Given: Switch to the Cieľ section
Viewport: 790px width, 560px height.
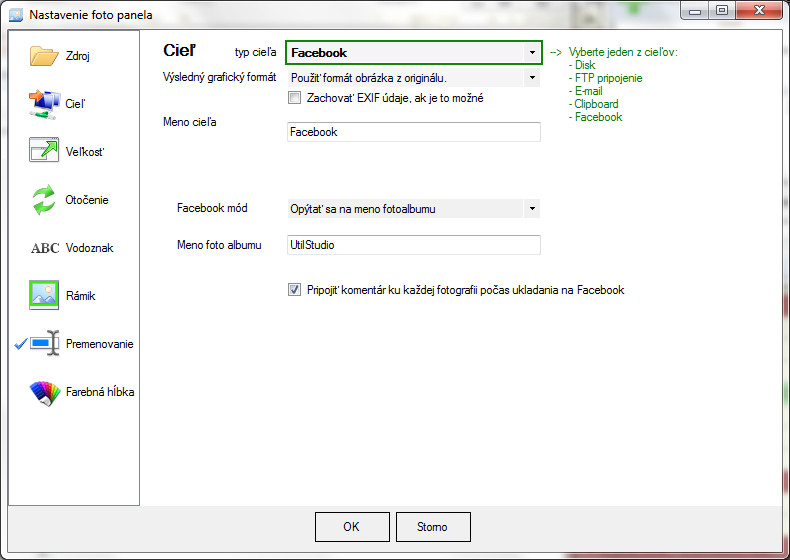Looking at the screenshot, I should pyautogui.click(x=76, y=104).
